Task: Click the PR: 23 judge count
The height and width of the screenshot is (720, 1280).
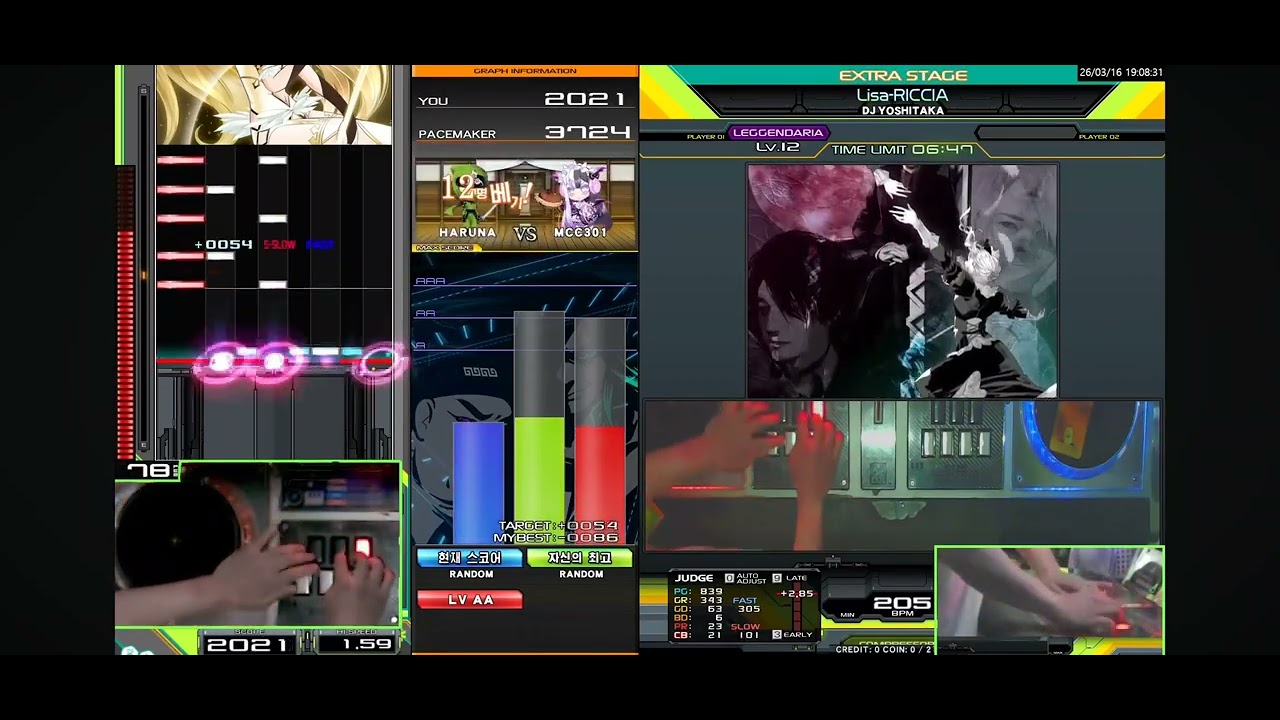Action: [x=698, y=627]
